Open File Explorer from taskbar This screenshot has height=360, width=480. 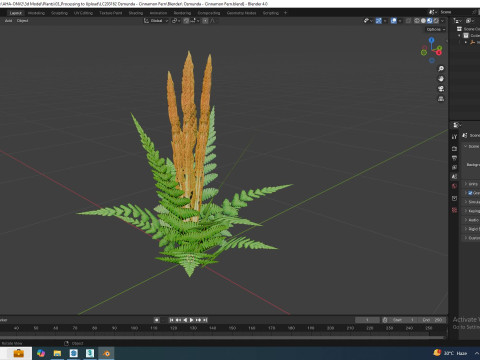click(57, 353)
